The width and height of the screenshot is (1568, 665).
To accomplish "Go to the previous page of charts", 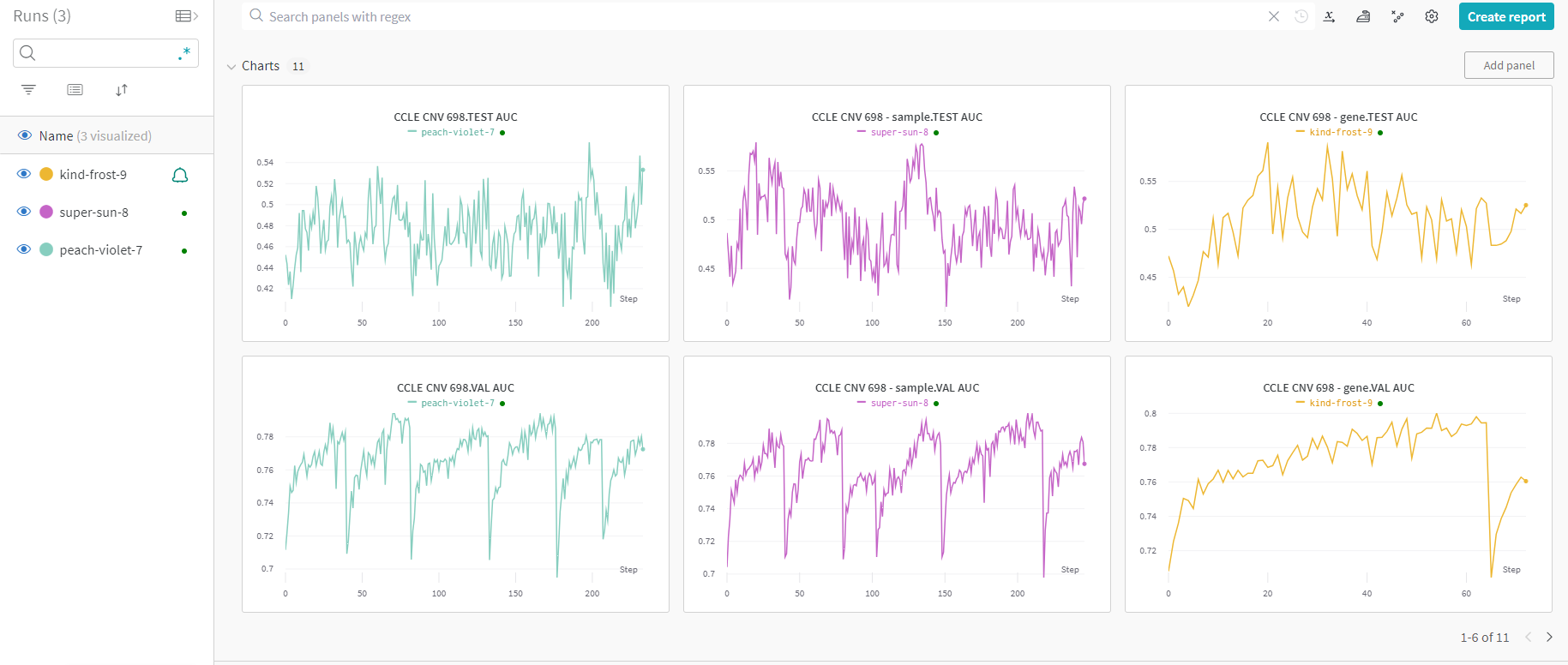I will click(x=1528, y=637).
